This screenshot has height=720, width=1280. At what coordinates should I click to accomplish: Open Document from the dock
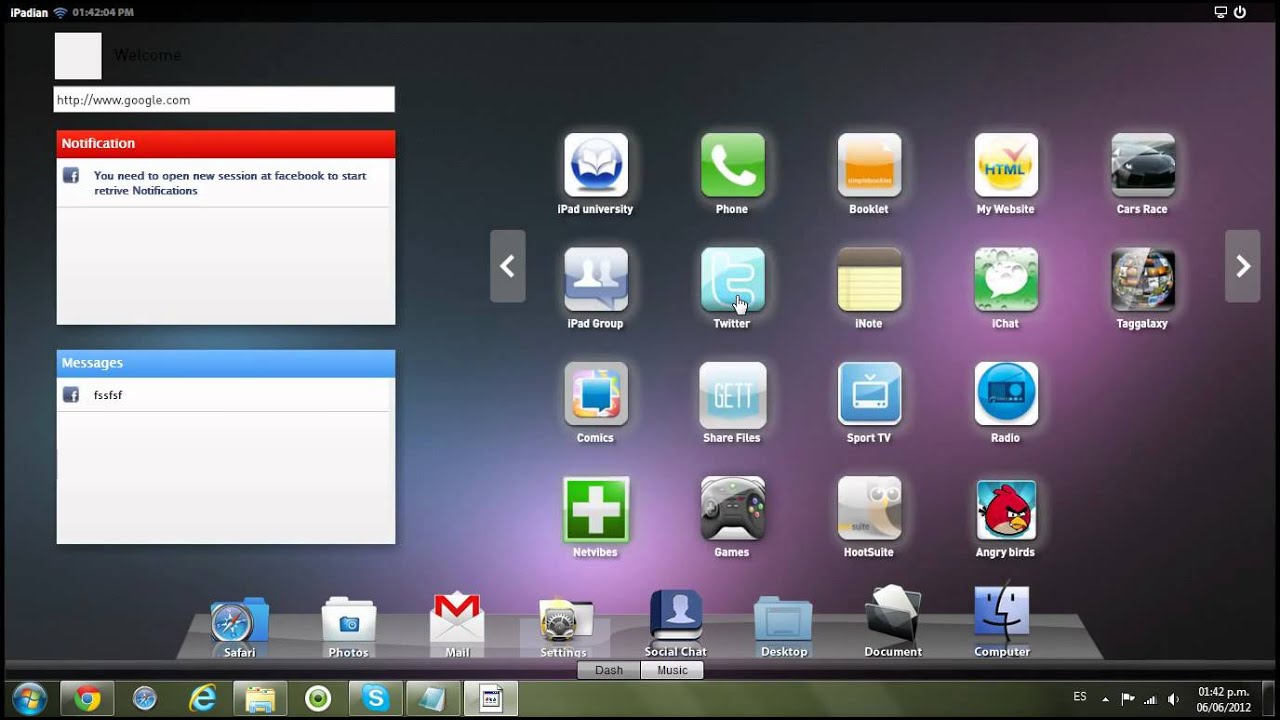893,616
